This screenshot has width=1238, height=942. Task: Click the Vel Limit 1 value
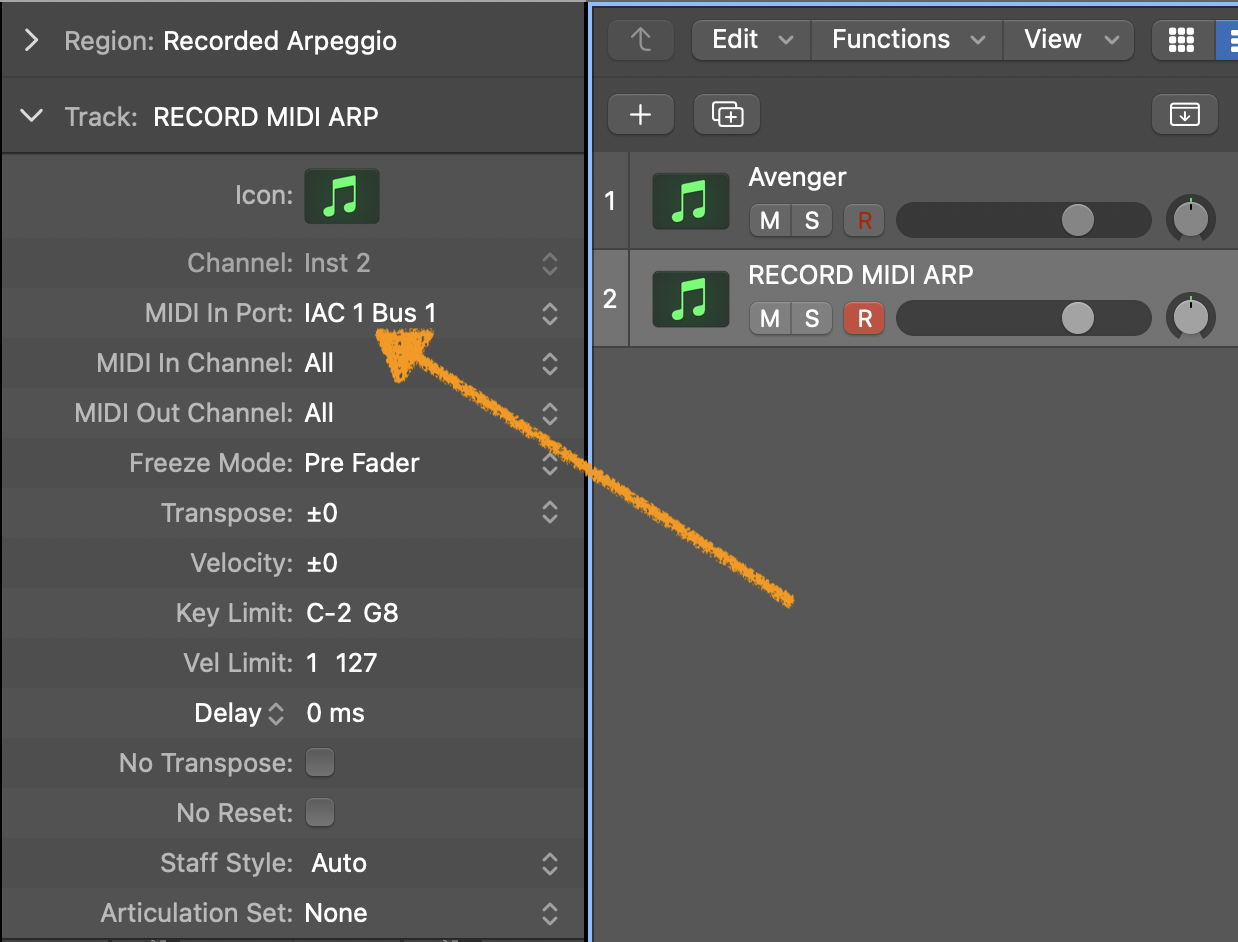tap(312, 663)
